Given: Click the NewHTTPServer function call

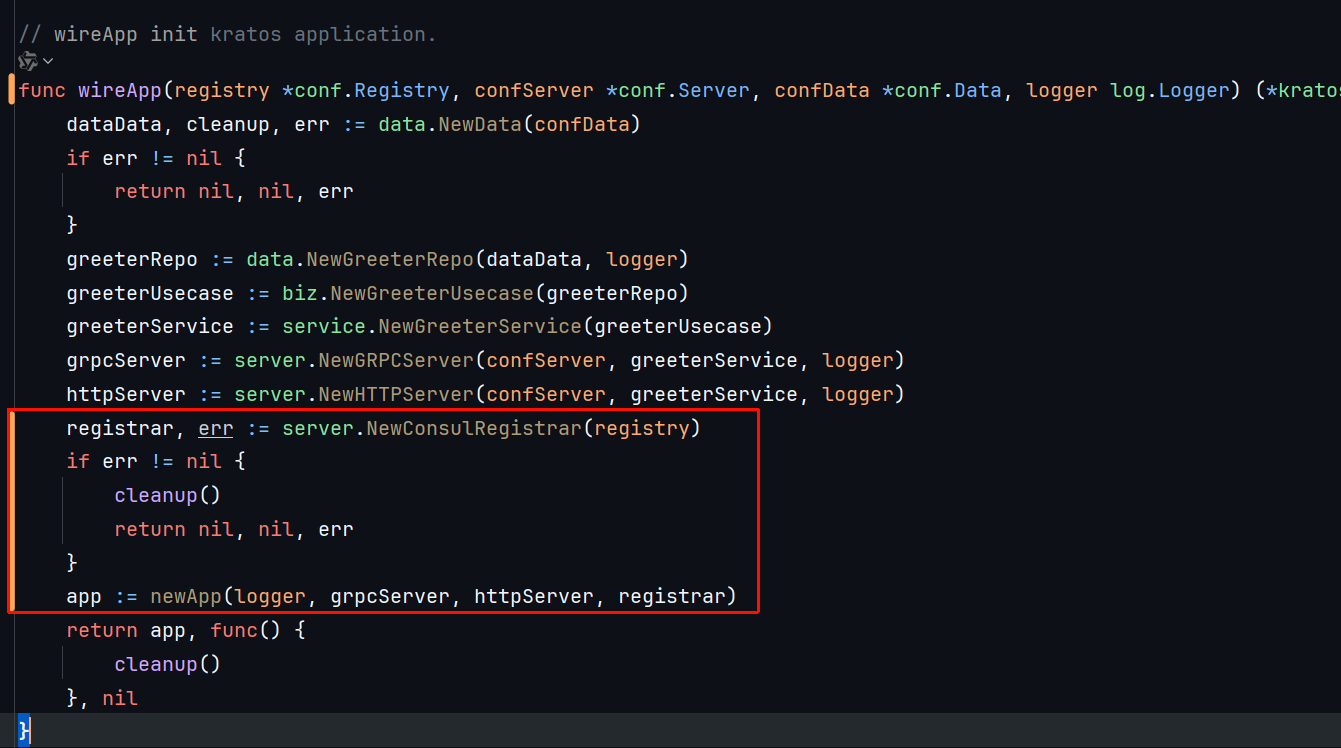Looking at the screenshot, I should point(396,395).
